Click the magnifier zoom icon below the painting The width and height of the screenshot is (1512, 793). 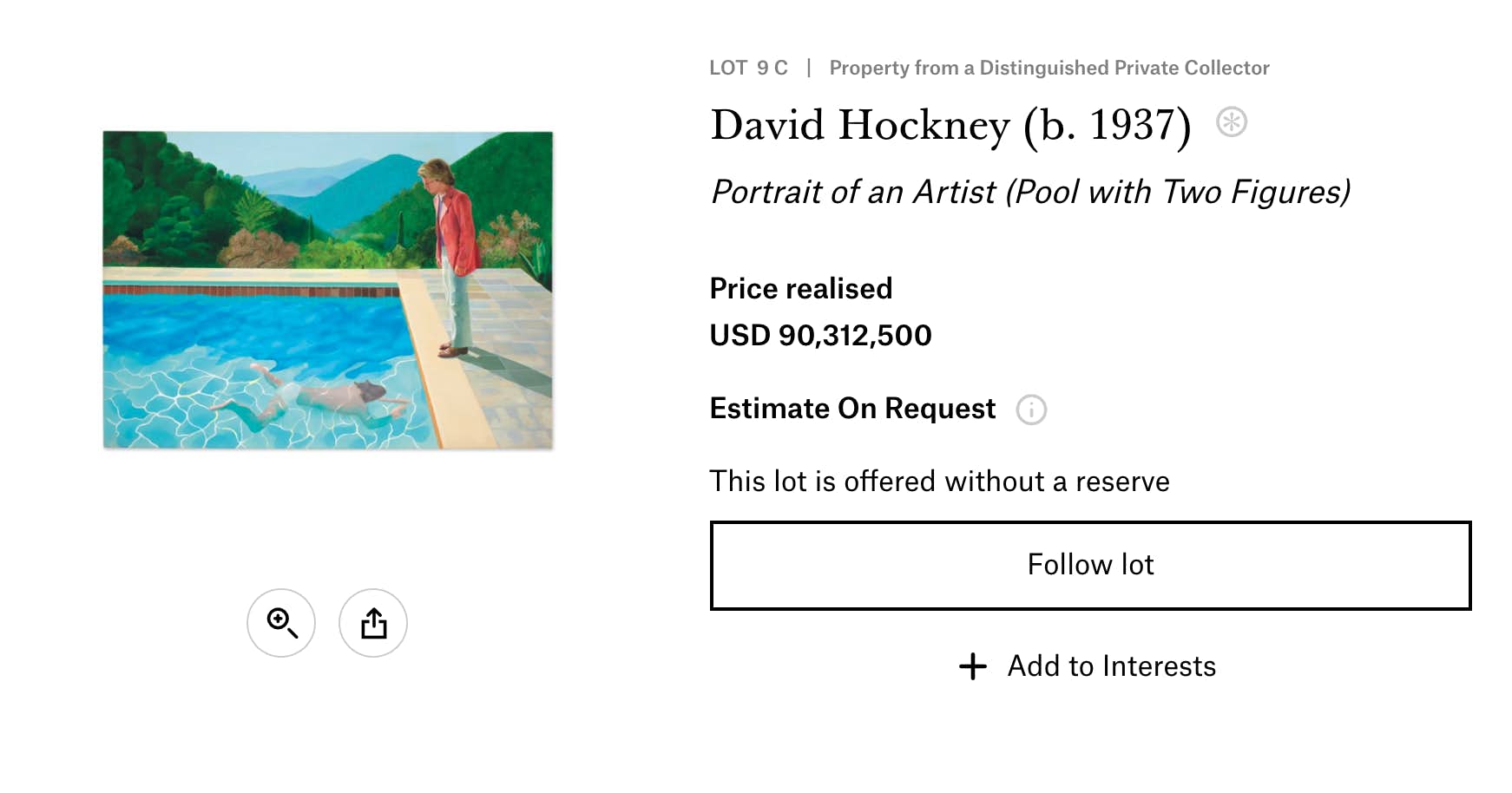click(x=281, y=623)
